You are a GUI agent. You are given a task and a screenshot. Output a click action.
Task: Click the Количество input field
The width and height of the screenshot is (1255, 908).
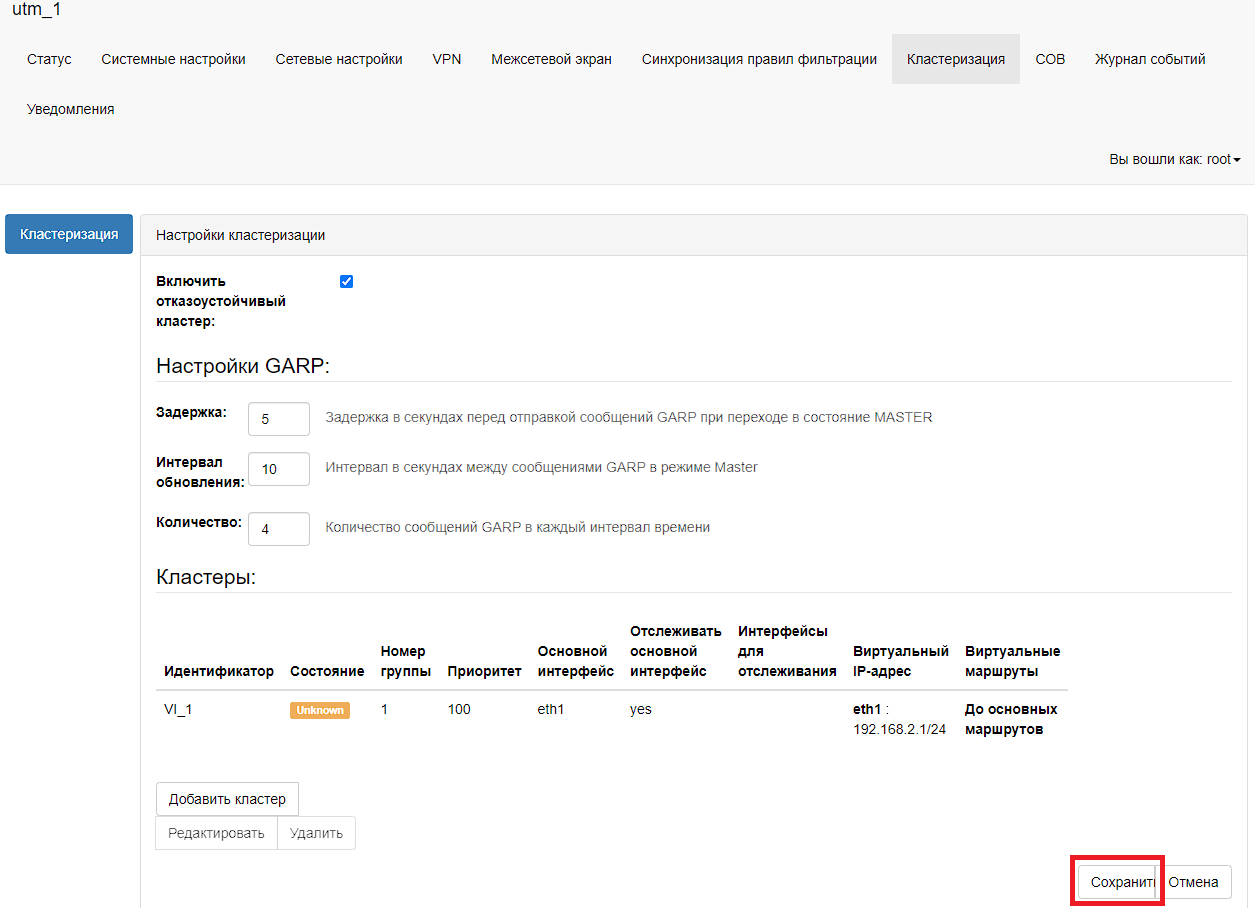pyautogui.click(x=278, y=529)
